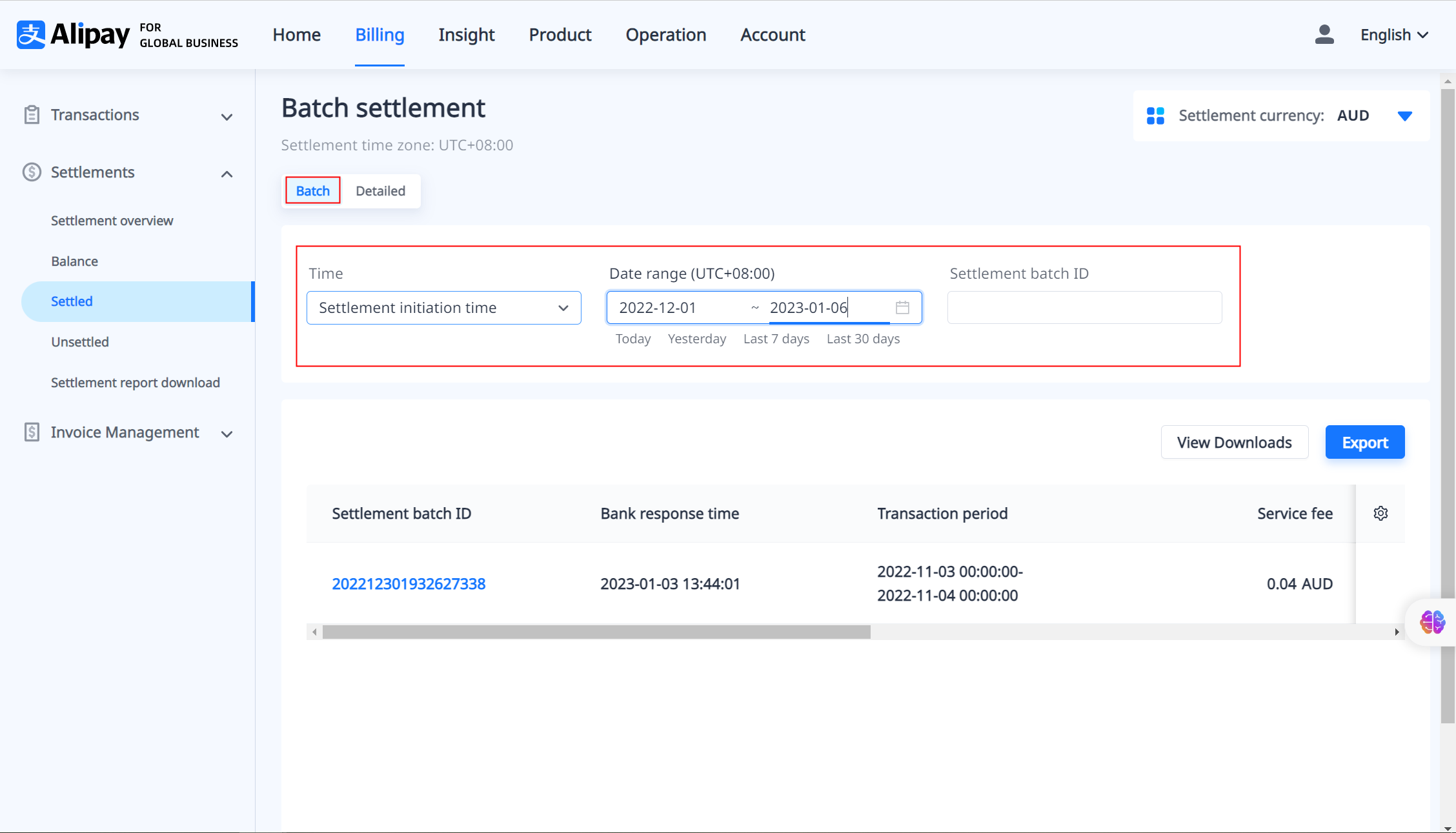
Task: Go to the Insight top menu
Action: coord(466,35)
